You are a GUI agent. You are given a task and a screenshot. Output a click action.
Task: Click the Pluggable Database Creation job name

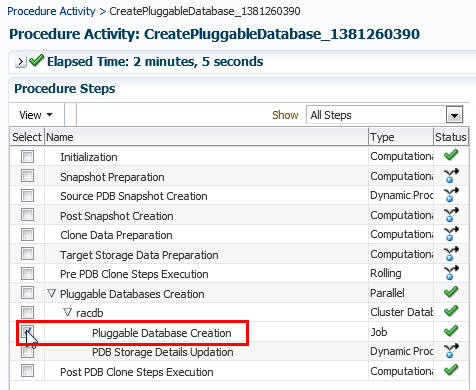coord(162,333)
